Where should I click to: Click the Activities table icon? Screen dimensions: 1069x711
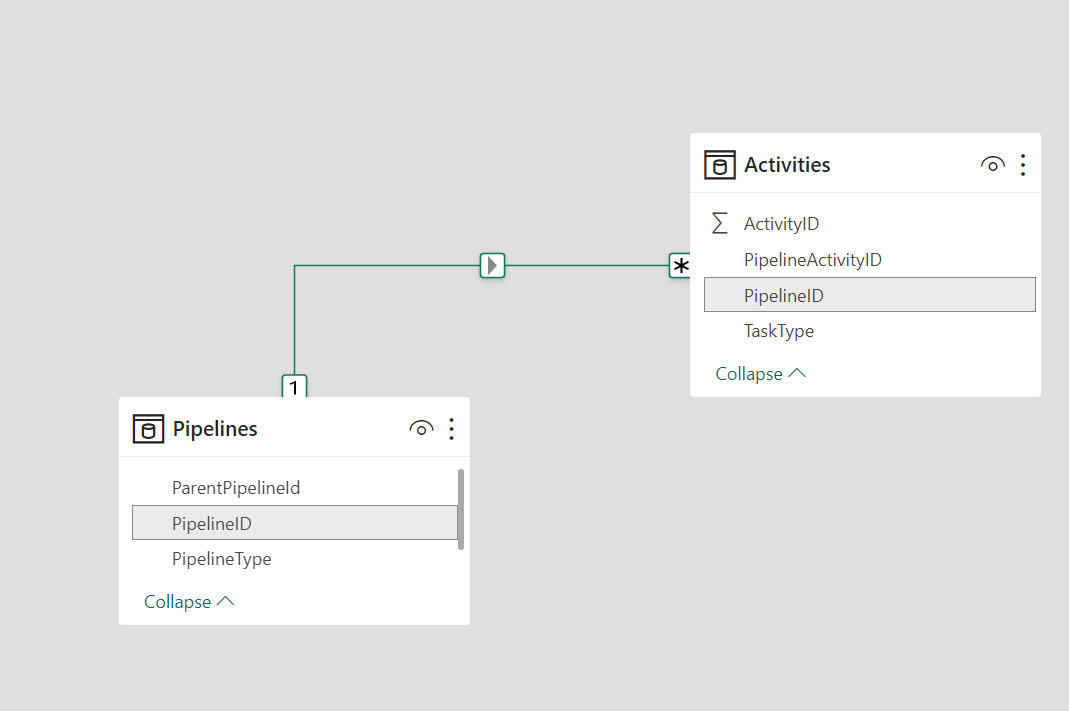719,165
